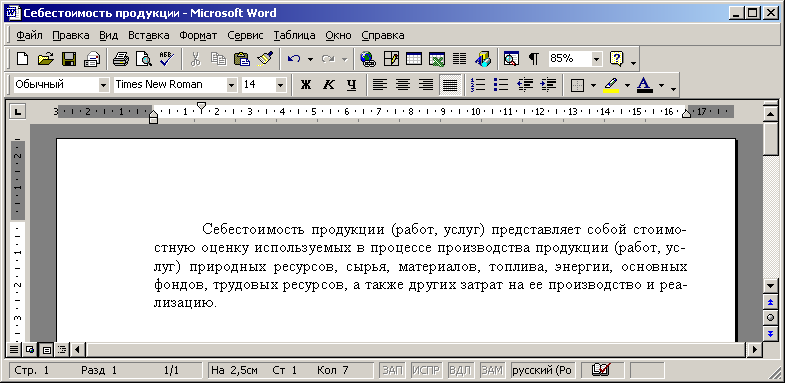The width and height of the screenshot is (785, 383).
Task: Open the Drawing toolbar icon
Action: (x=483, y=59)
